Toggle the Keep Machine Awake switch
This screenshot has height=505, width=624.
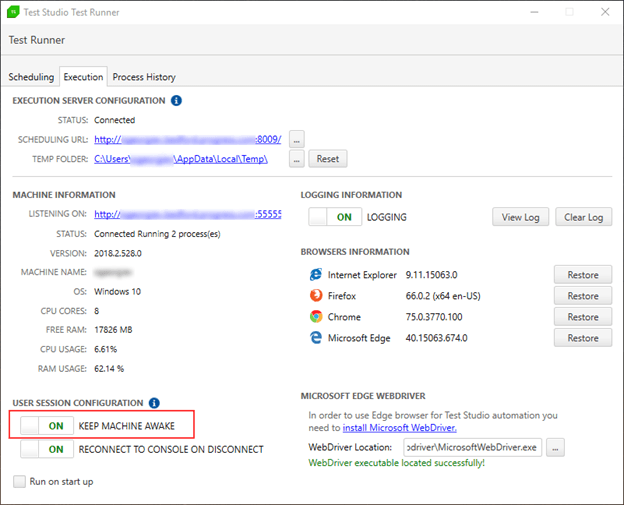coord(47,425)
